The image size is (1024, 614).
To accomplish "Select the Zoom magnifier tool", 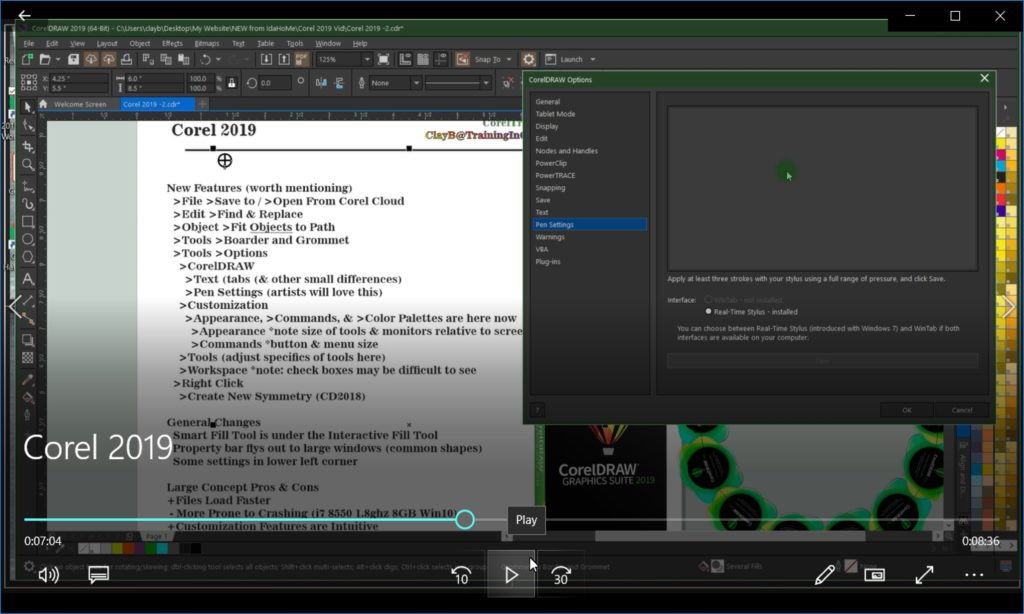I will click(x=27, y=165).
